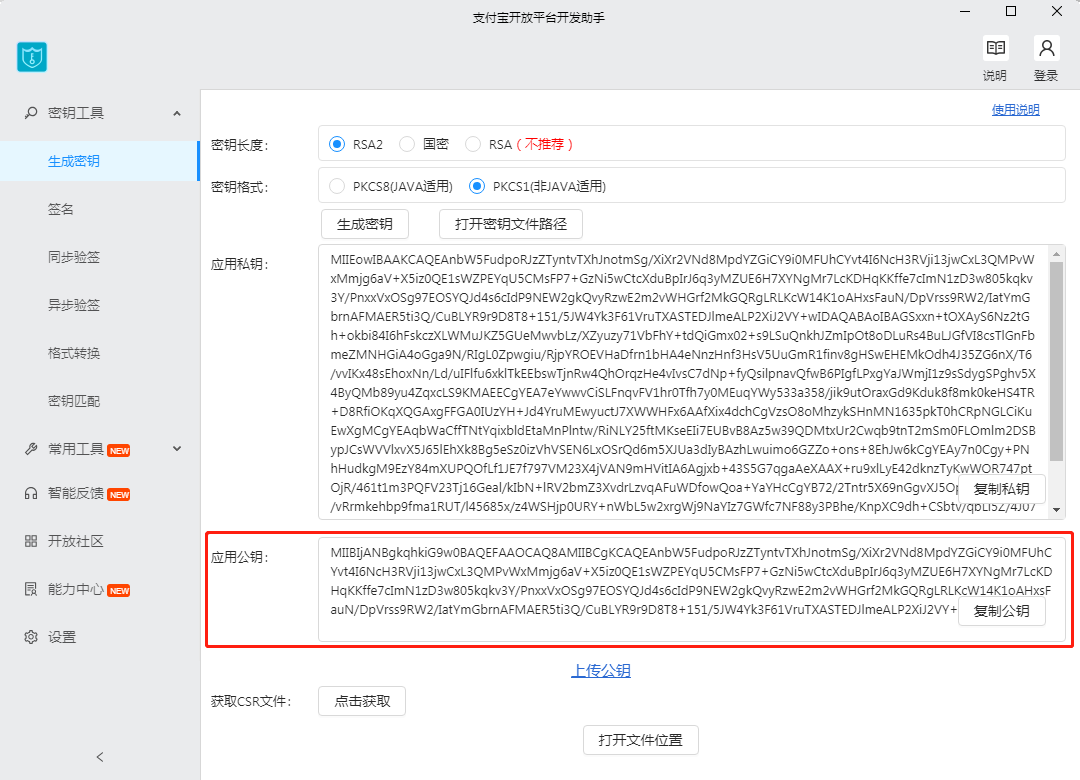Minimize the application window
This screenshot has height=780, width=1080.
[965, 11]
